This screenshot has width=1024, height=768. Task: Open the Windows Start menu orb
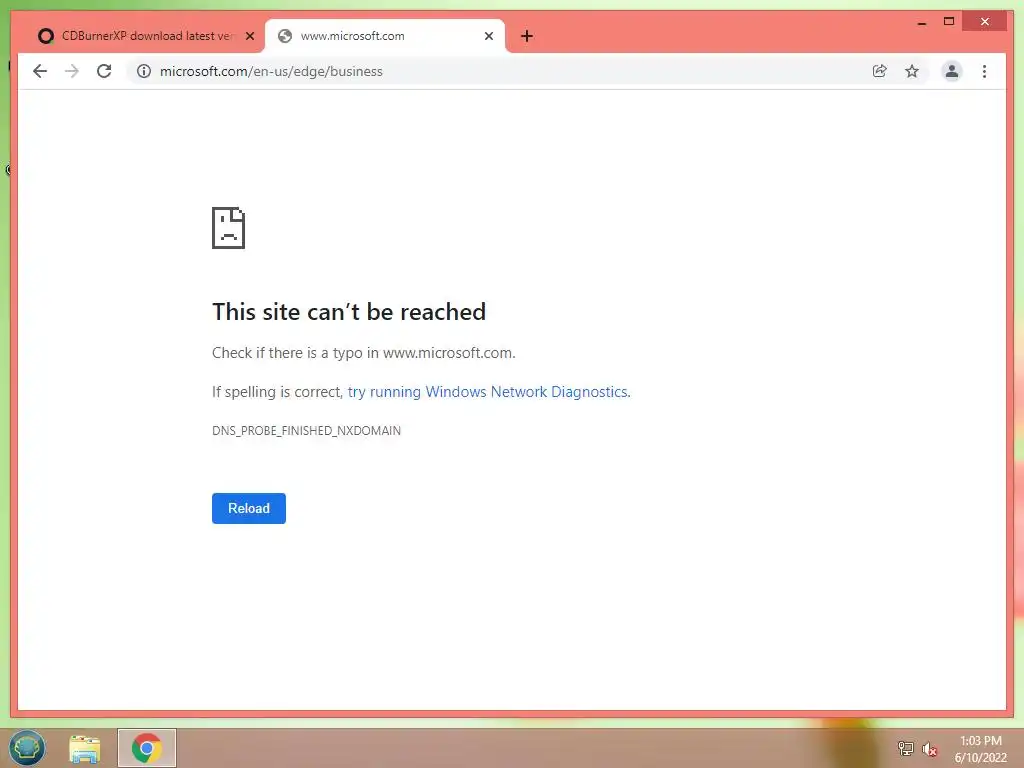(27, 748)
